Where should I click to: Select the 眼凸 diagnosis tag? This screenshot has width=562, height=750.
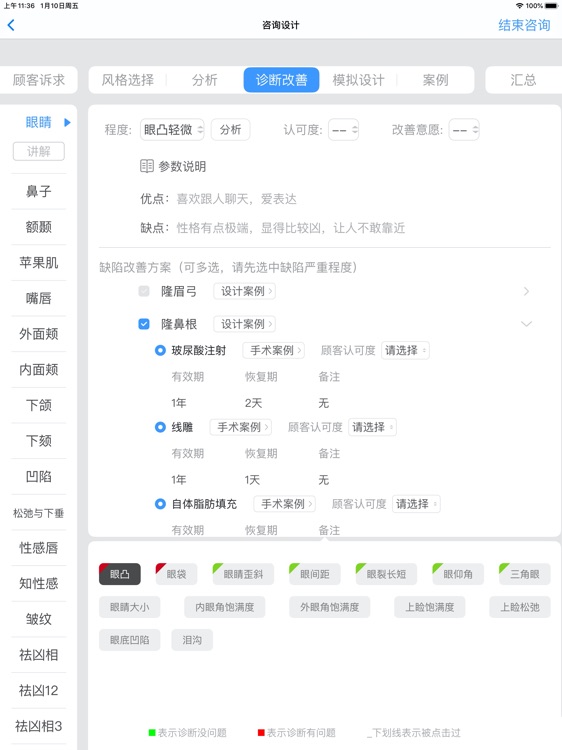[x=120, y=574]
